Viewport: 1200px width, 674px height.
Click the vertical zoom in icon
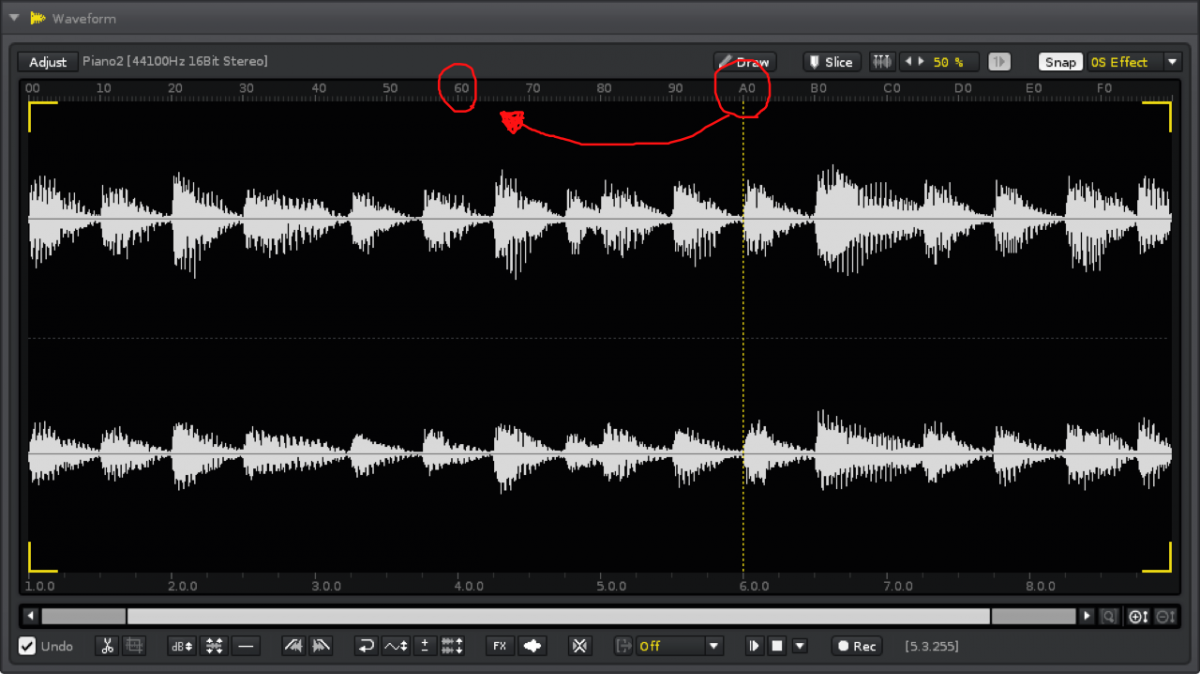(1138, 616)
